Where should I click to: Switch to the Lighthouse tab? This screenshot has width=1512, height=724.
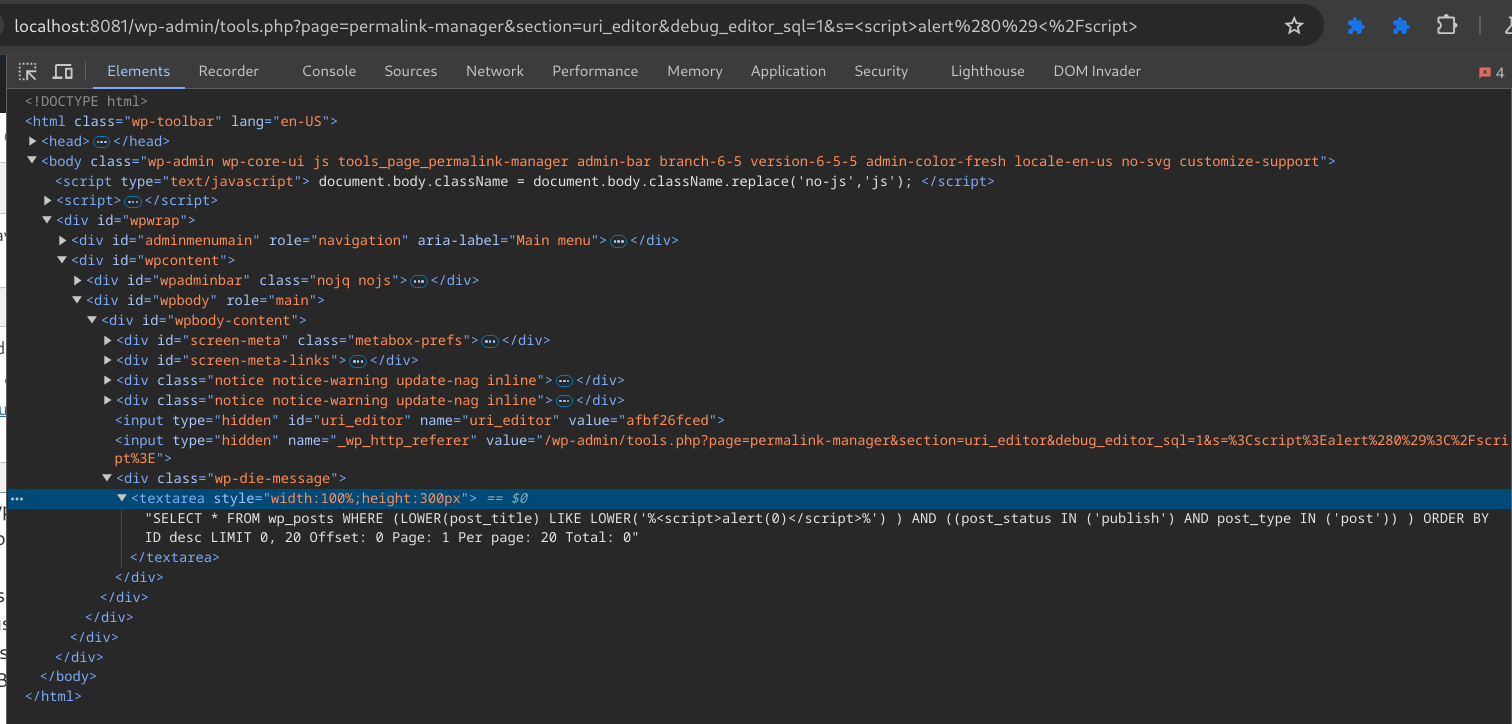click(987, 71)
